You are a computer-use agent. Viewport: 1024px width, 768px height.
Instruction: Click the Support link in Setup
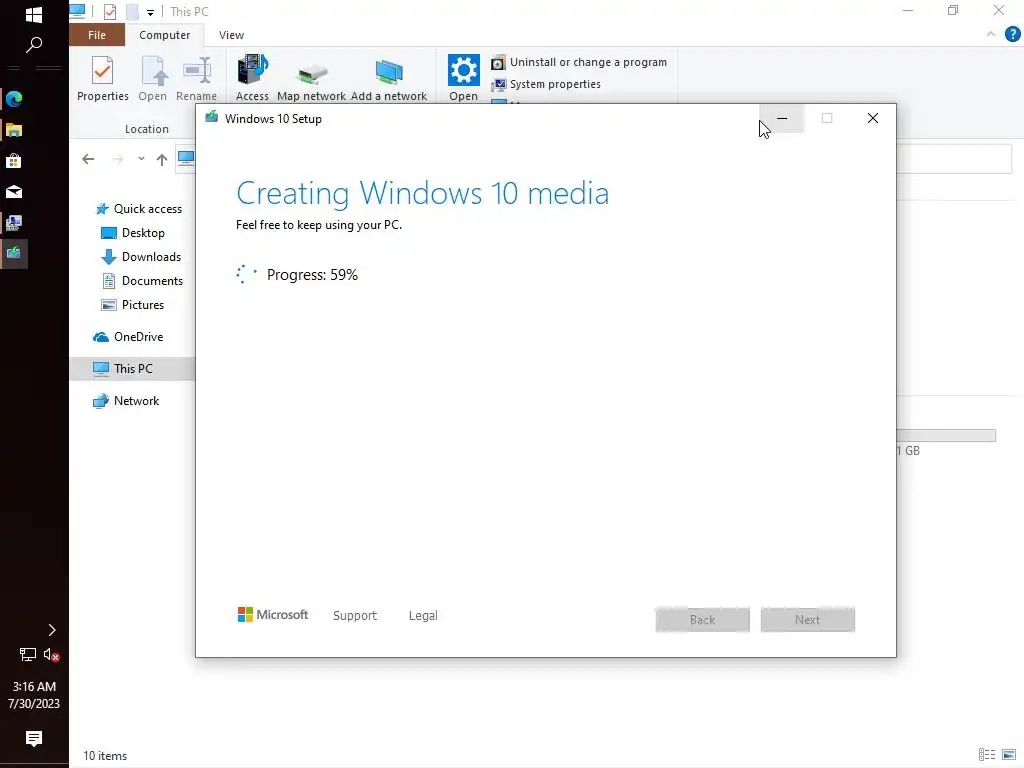click(355, 616)
